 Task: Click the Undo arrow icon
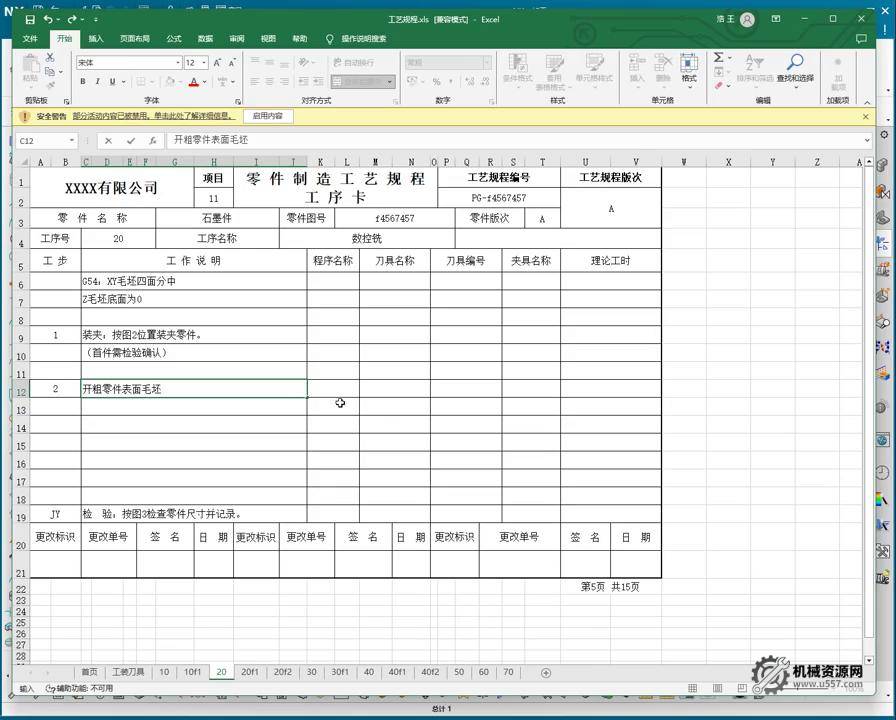coord(48,19)
